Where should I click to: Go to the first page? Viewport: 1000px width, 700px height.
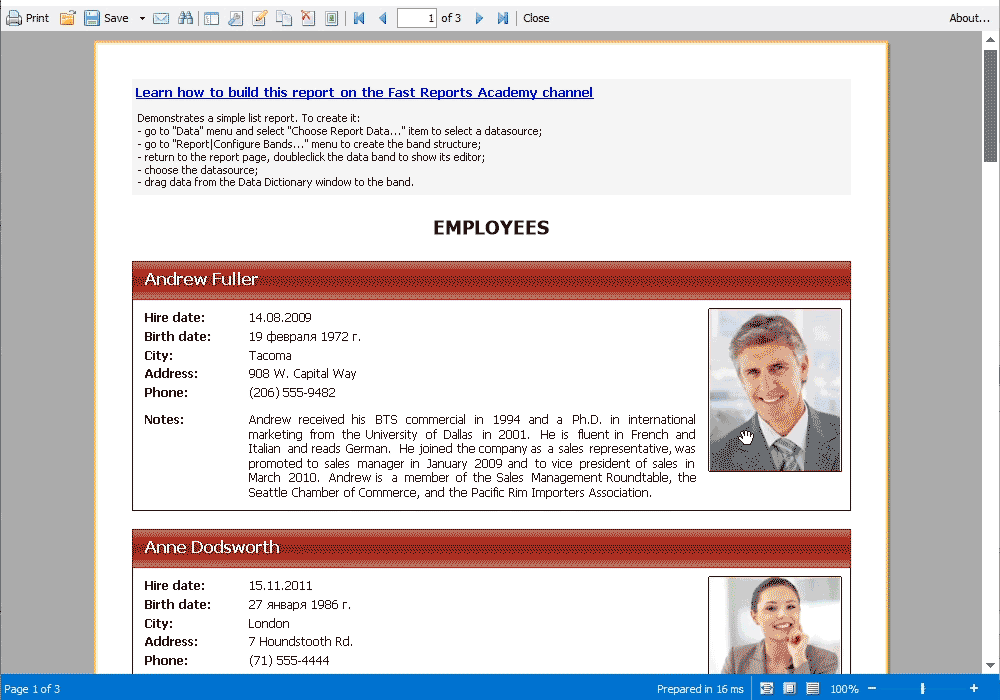359,18
